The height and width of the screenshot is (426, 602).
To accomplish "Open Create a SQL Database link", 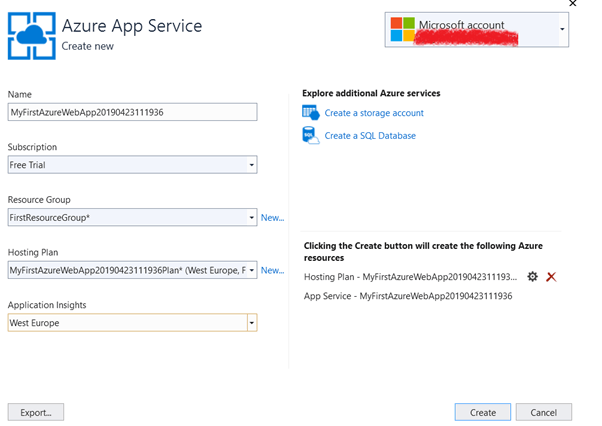I will coord(370,135).
